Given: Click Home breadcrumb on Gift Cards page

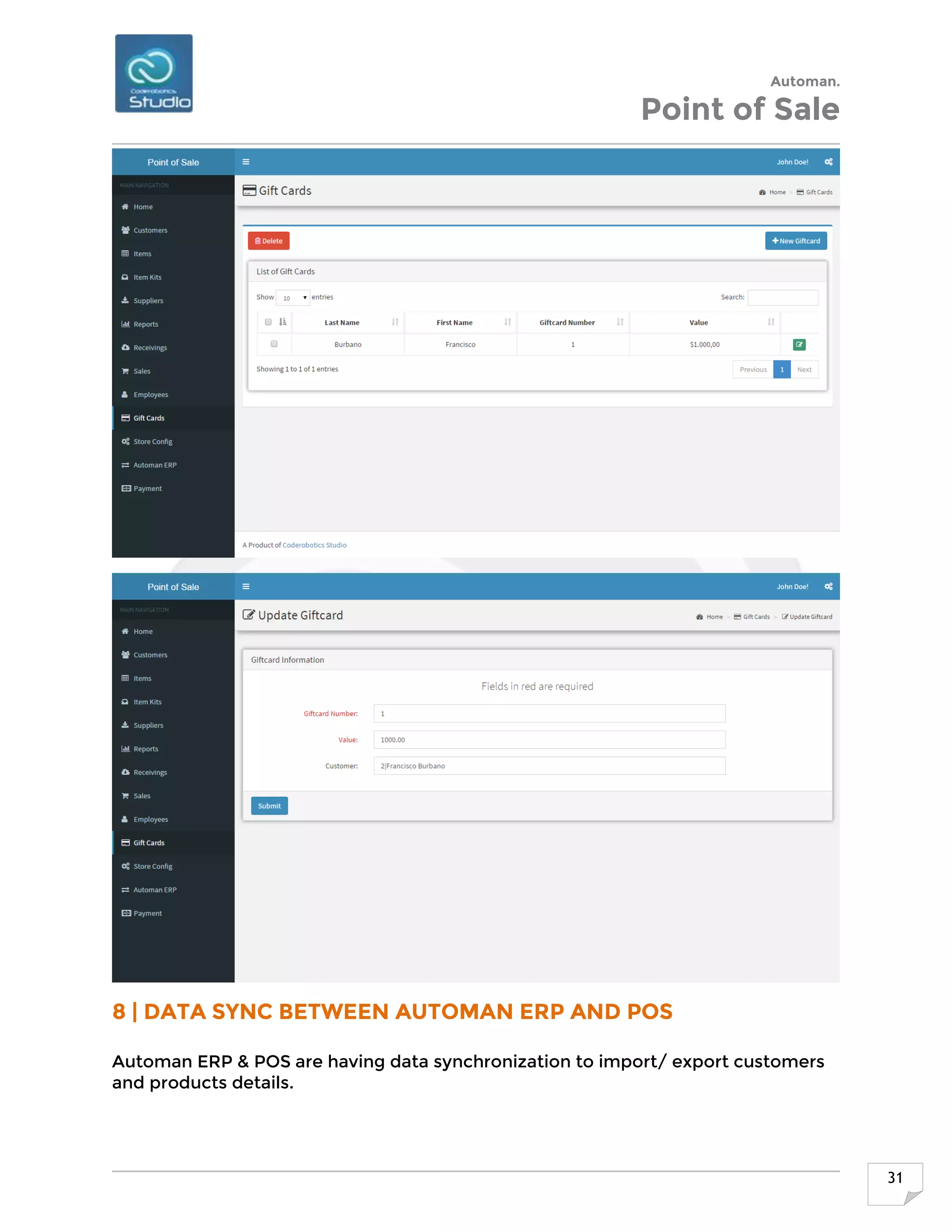Looking at the screenshot, I should tap(773, 192).
